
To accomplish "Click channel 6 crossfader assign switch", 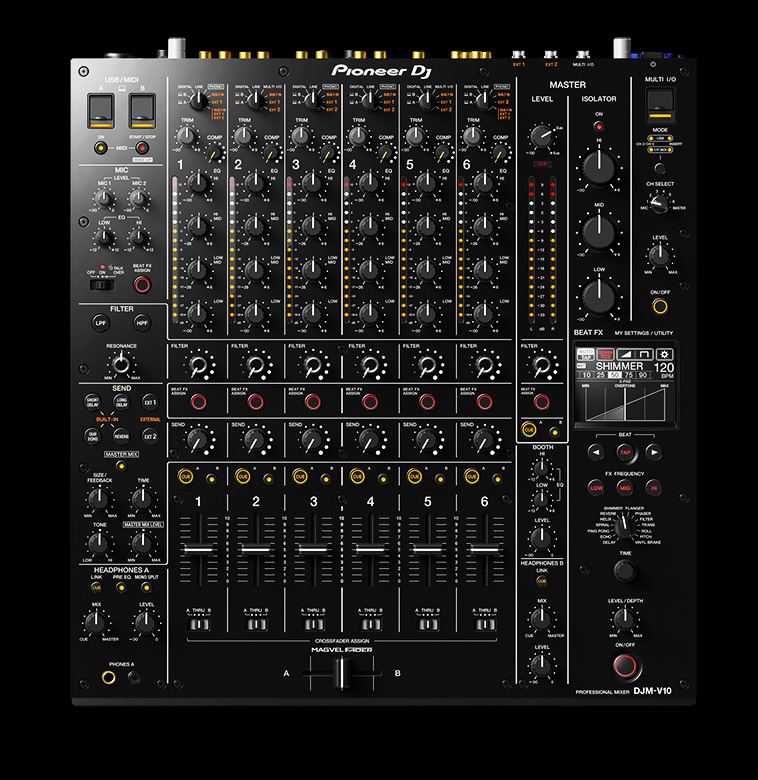I will point(485,624).
